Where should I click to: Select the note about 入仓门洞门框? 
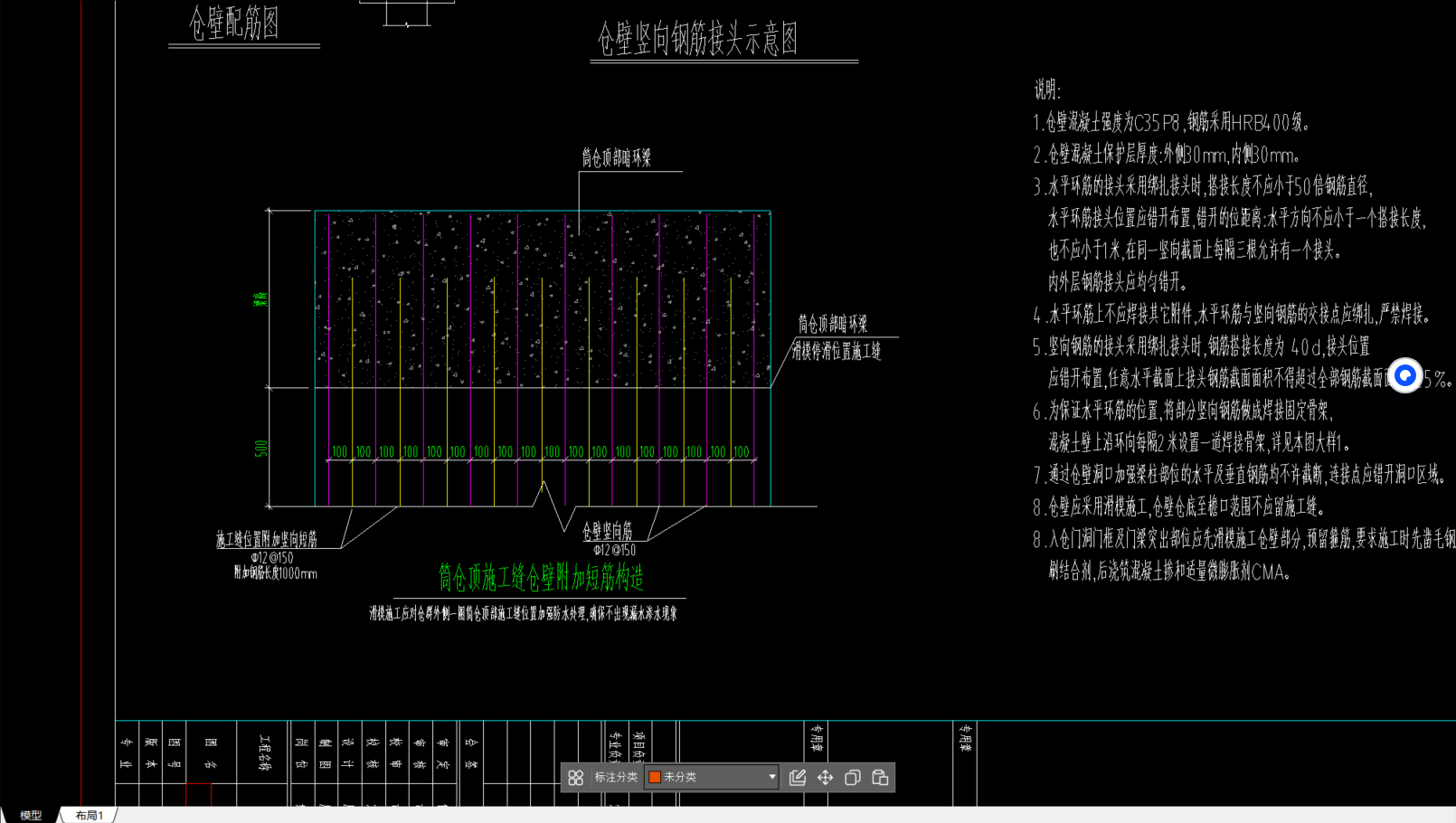pyautogui.click(x=1243, y=540)
